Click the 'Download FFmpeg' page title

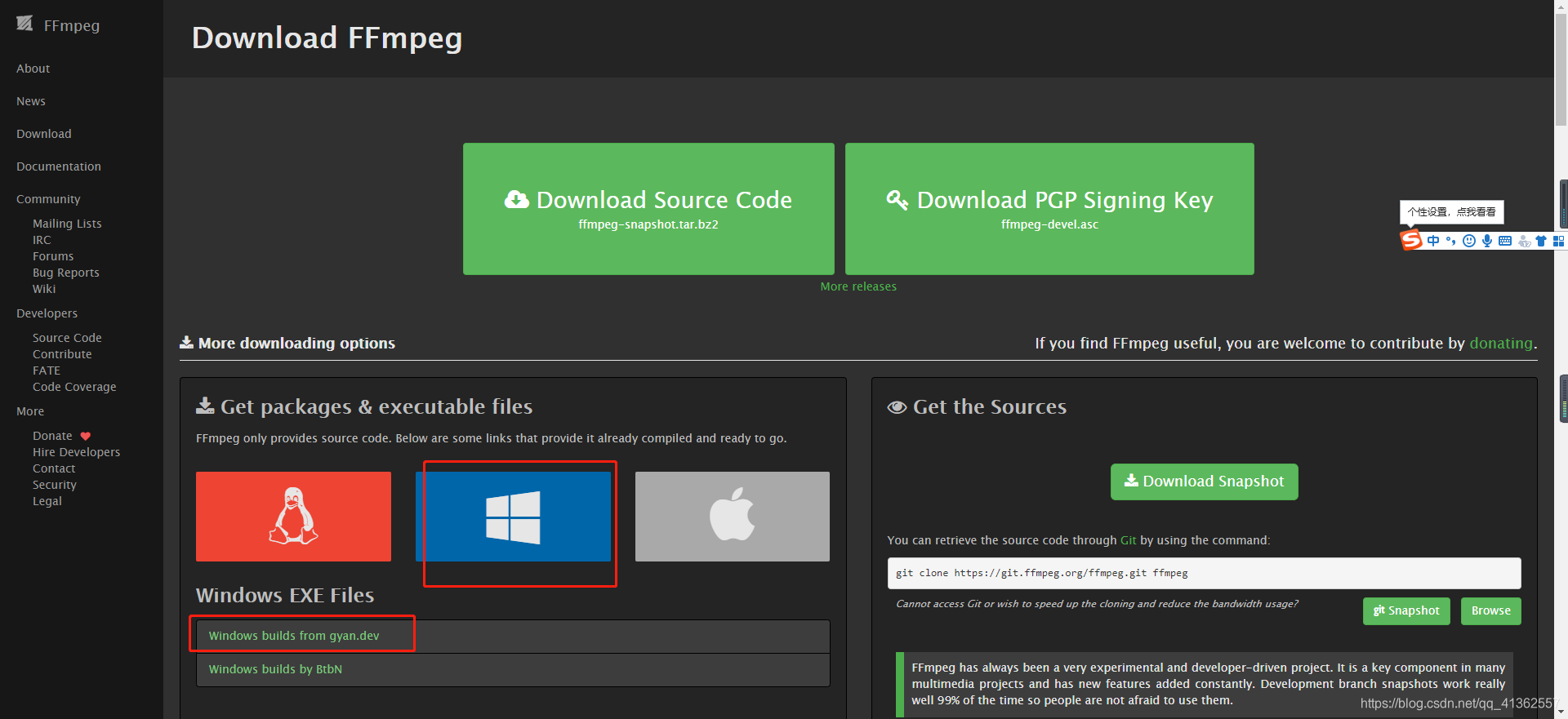coord(327,38)
